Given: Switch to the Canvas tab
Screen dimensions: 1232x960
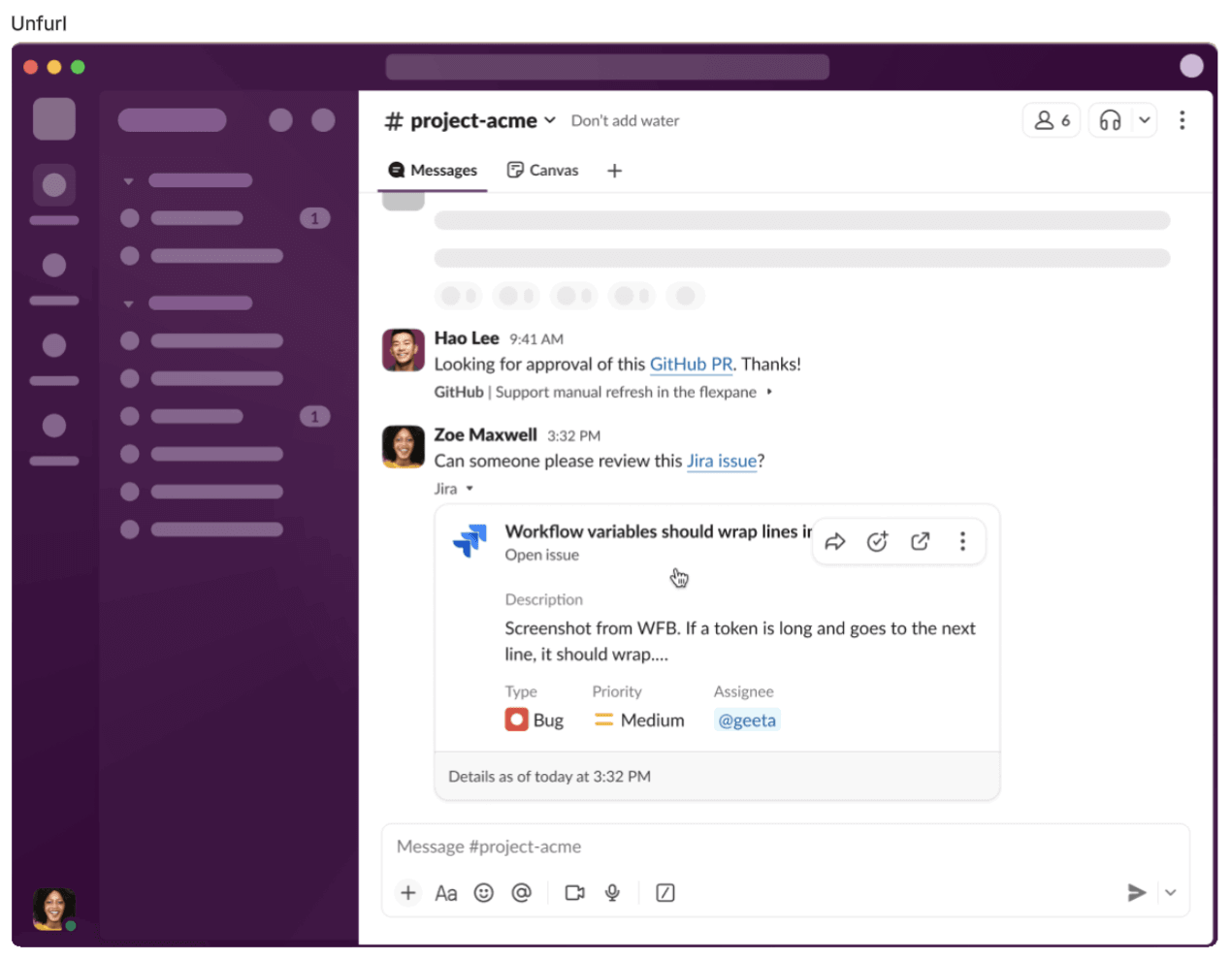Looking at the screenshot, I should (543, 171).
